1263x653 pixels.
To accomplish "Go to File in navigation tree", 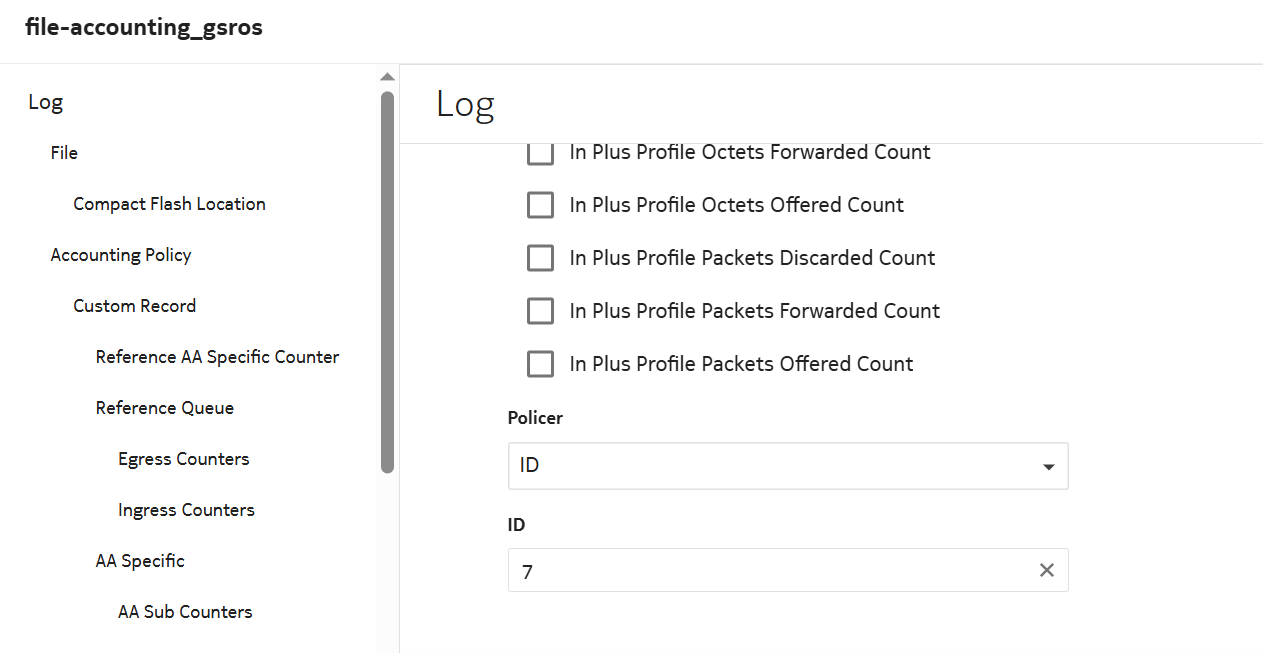I will [64, 153].
